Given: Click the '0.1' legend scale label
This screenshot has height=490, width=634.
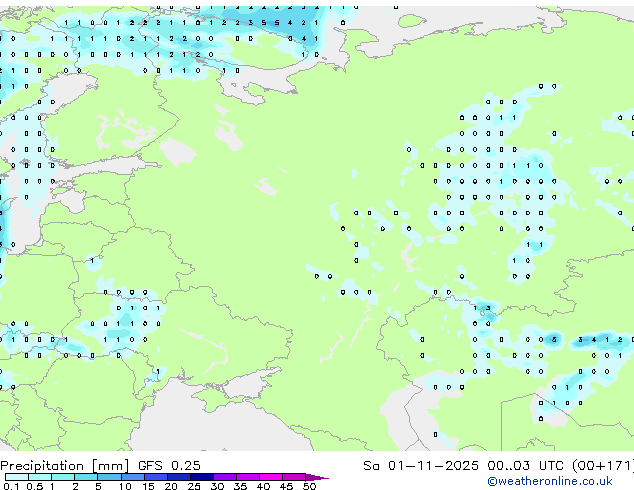Looking at the screenshot, I should (11, 486).
